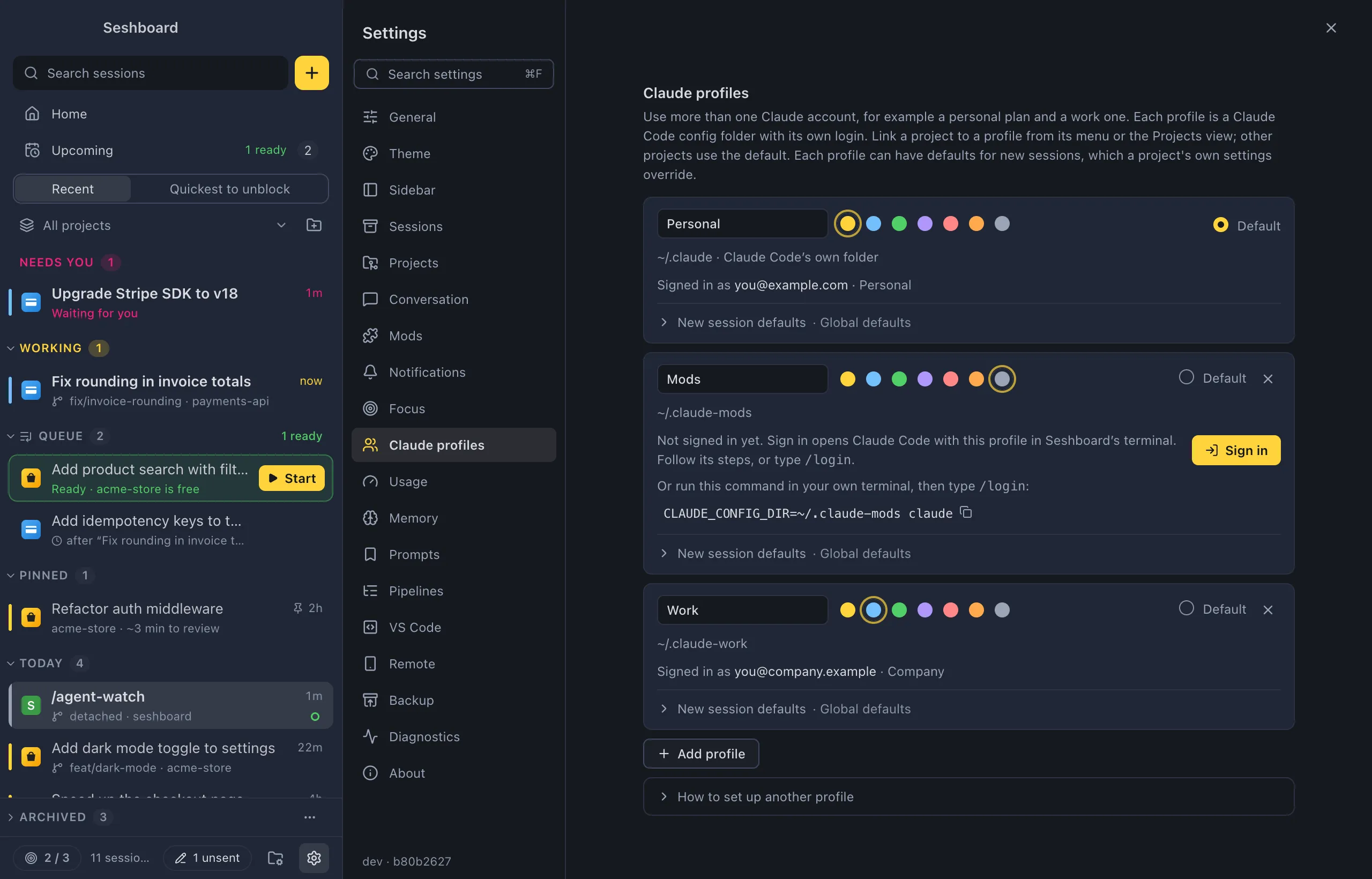Click the Diagnostics pulse icon
The width and height of the screenshot is (1372, 879).
pos(370,736)
